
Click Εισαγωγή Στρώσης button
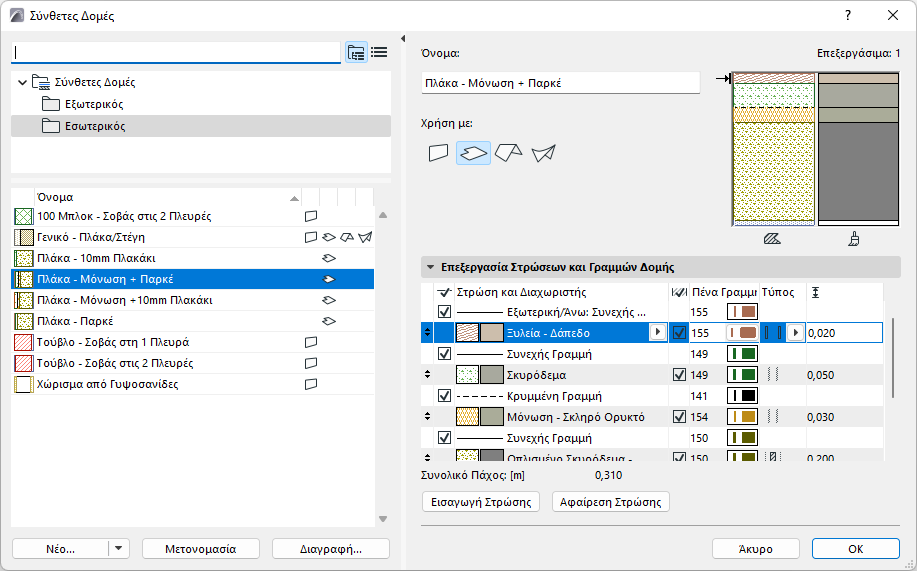tap(481, 502)
